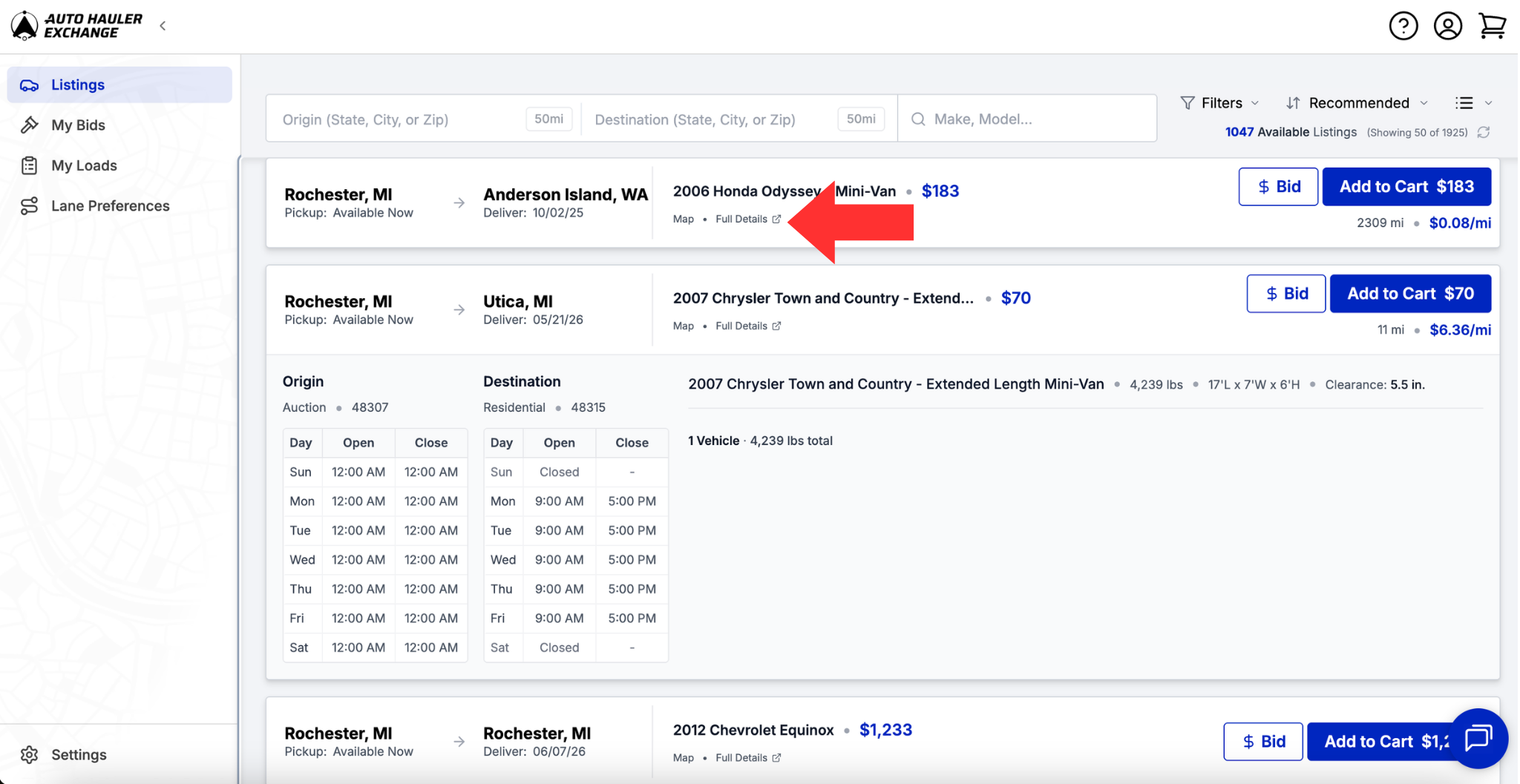Add Chrysler Town and Country to cart
1520x784 pixels.
1409,294
